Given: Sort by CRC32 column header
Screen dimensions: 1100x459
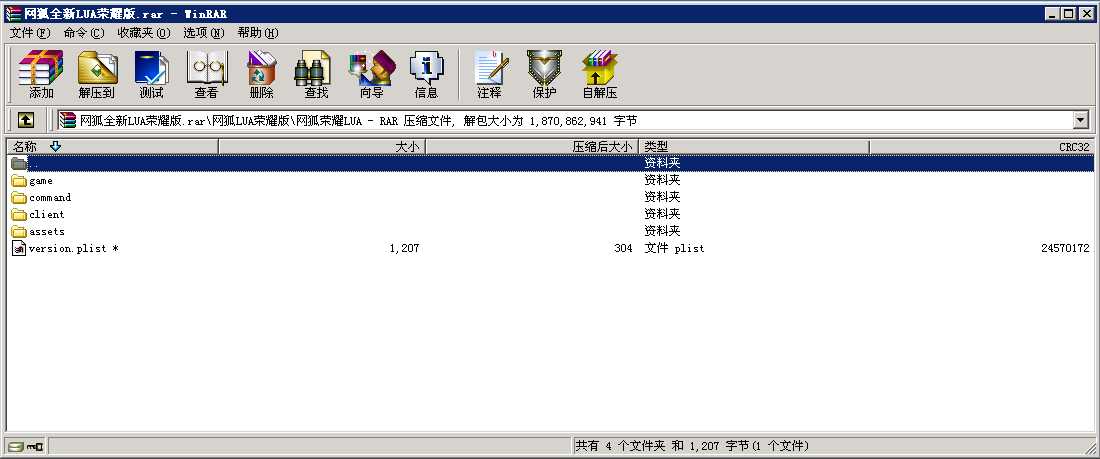Looking at the screenshot, I should point(981,147).
